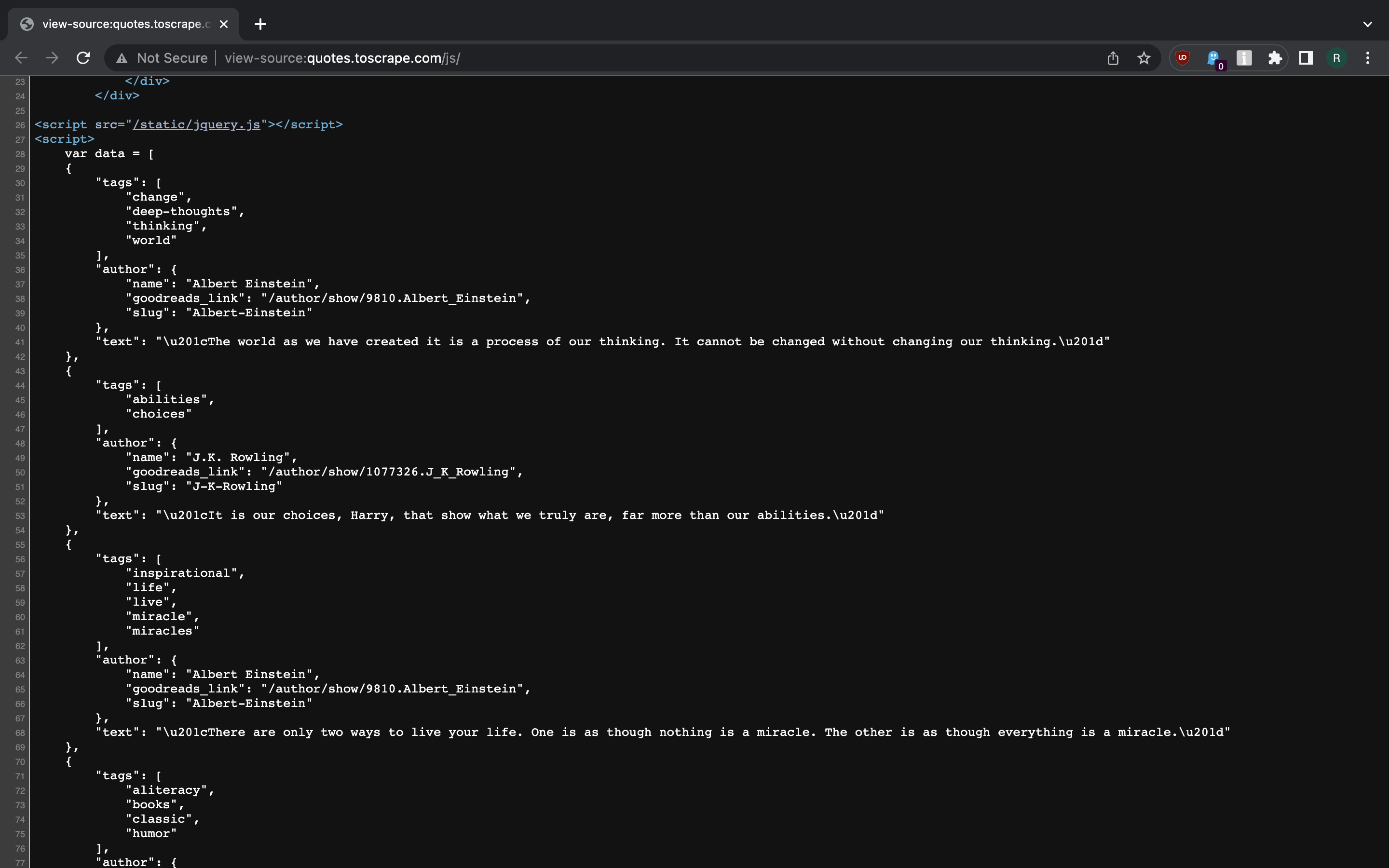Click the quote text about world and thinking
1389x868 pixels.
point(632,341)
